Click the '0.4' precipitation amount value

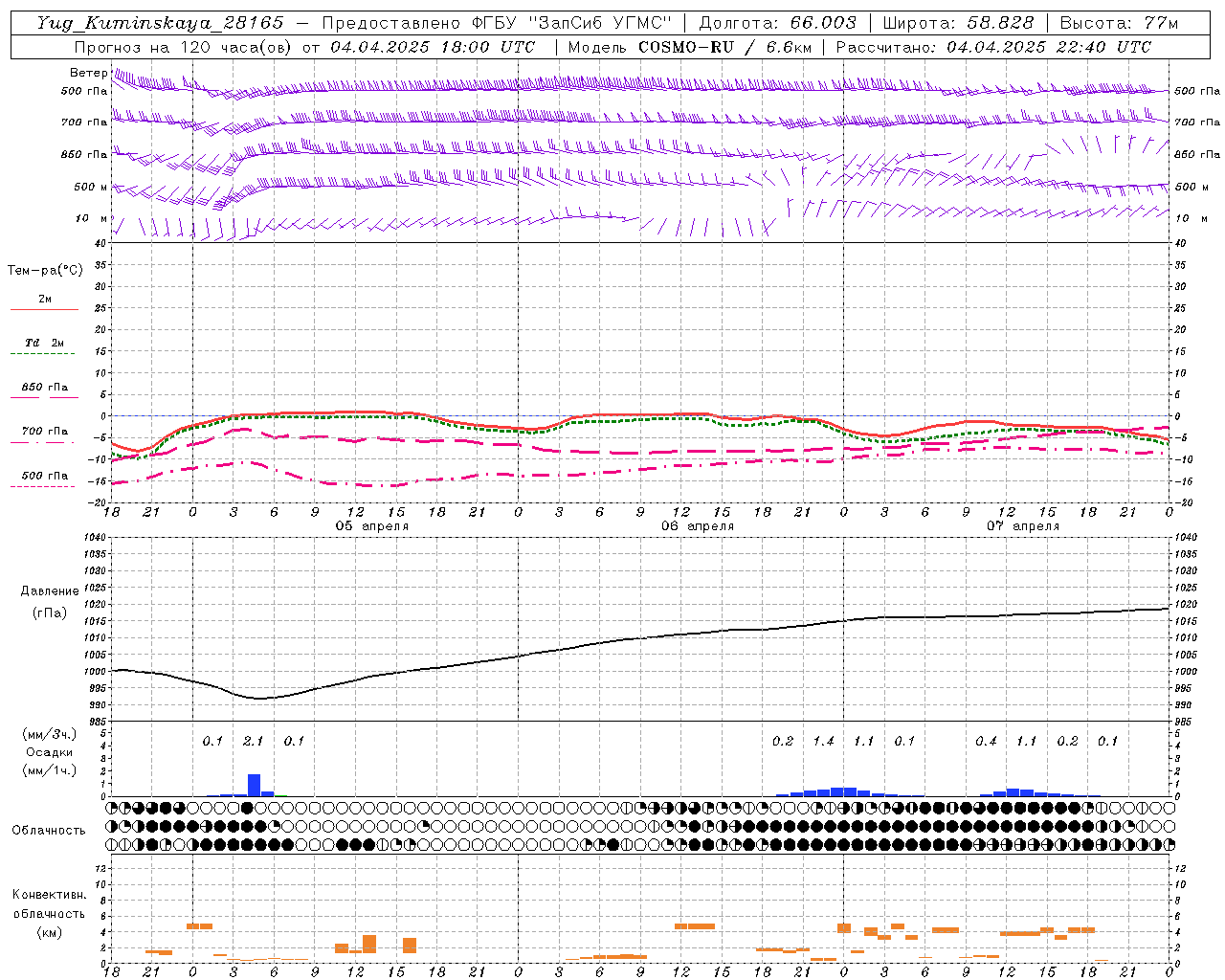coord(986,741)
